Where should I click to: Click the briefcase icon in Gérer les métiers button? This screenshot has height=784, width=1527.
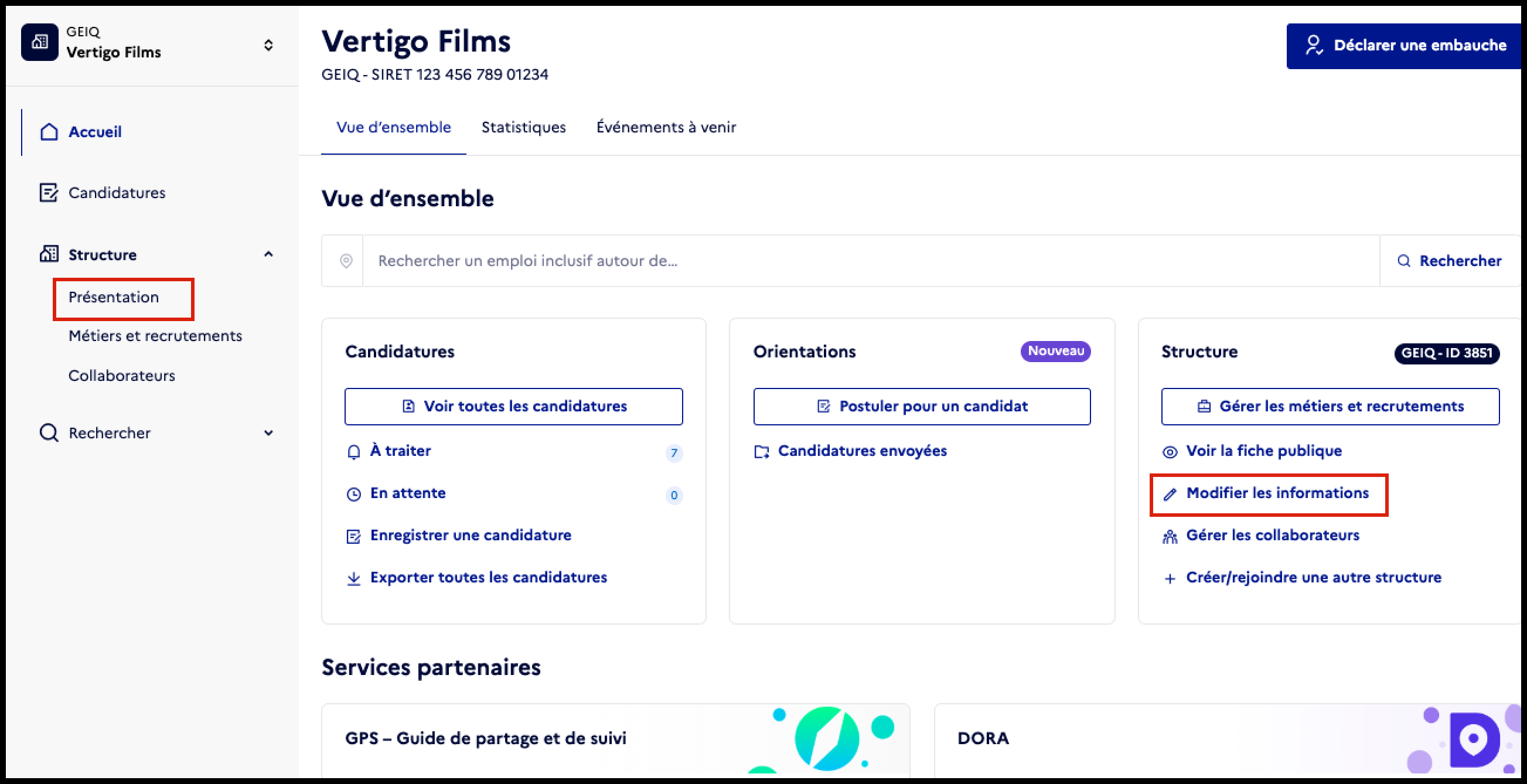[1204, 407]
